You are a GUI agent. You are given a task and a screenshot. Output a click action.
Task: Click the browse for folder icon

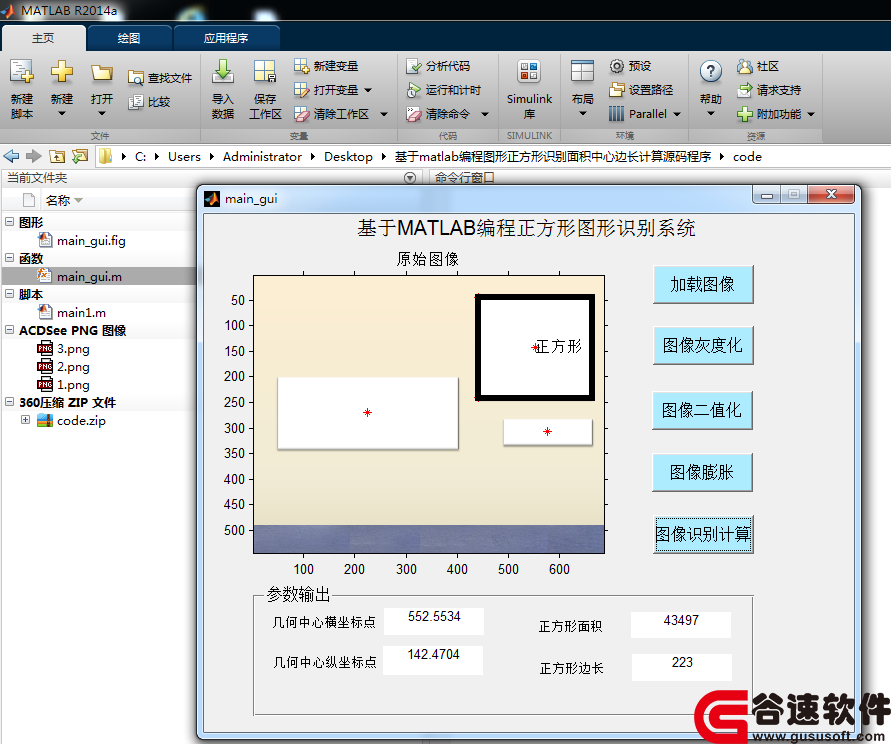(80, 156)
